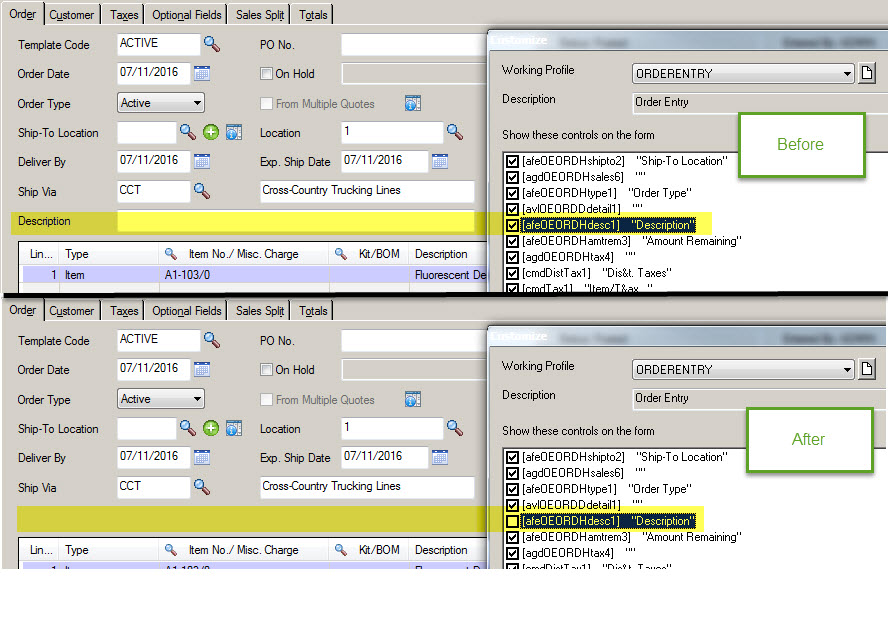The height and width of the screenshot is (620, 888).
Task: Select A1-103/0 item cell in Before grid
Action: pyautogui.click(x=244, y=275)
